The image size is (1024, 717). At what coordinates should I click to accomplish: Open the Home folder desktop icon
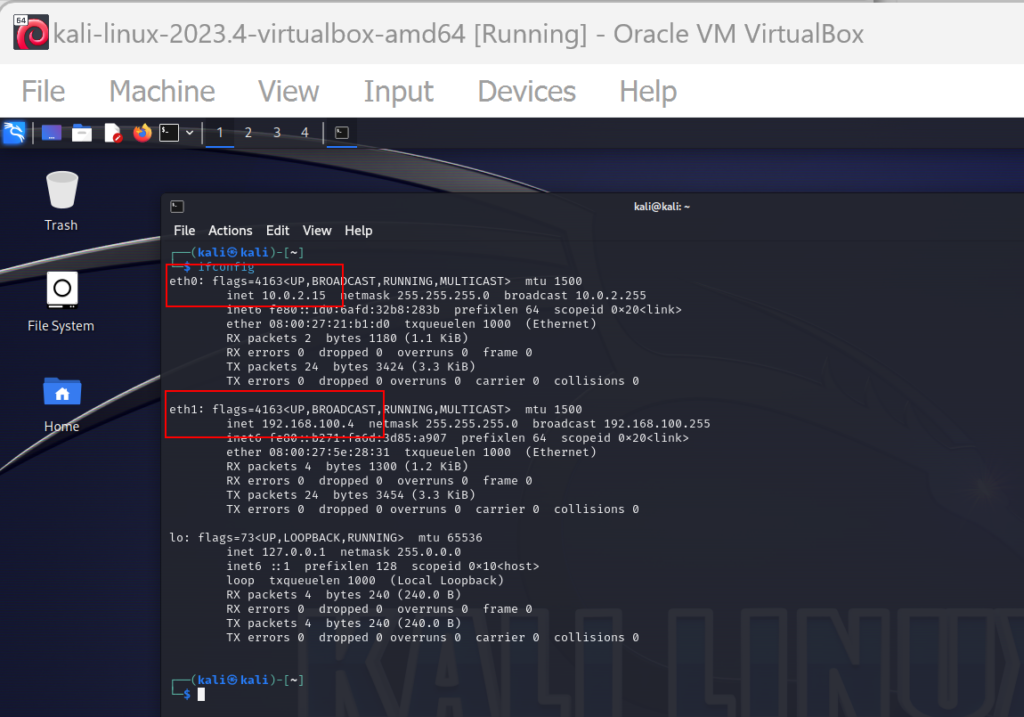pyautogui.click(x=62, y=405)
